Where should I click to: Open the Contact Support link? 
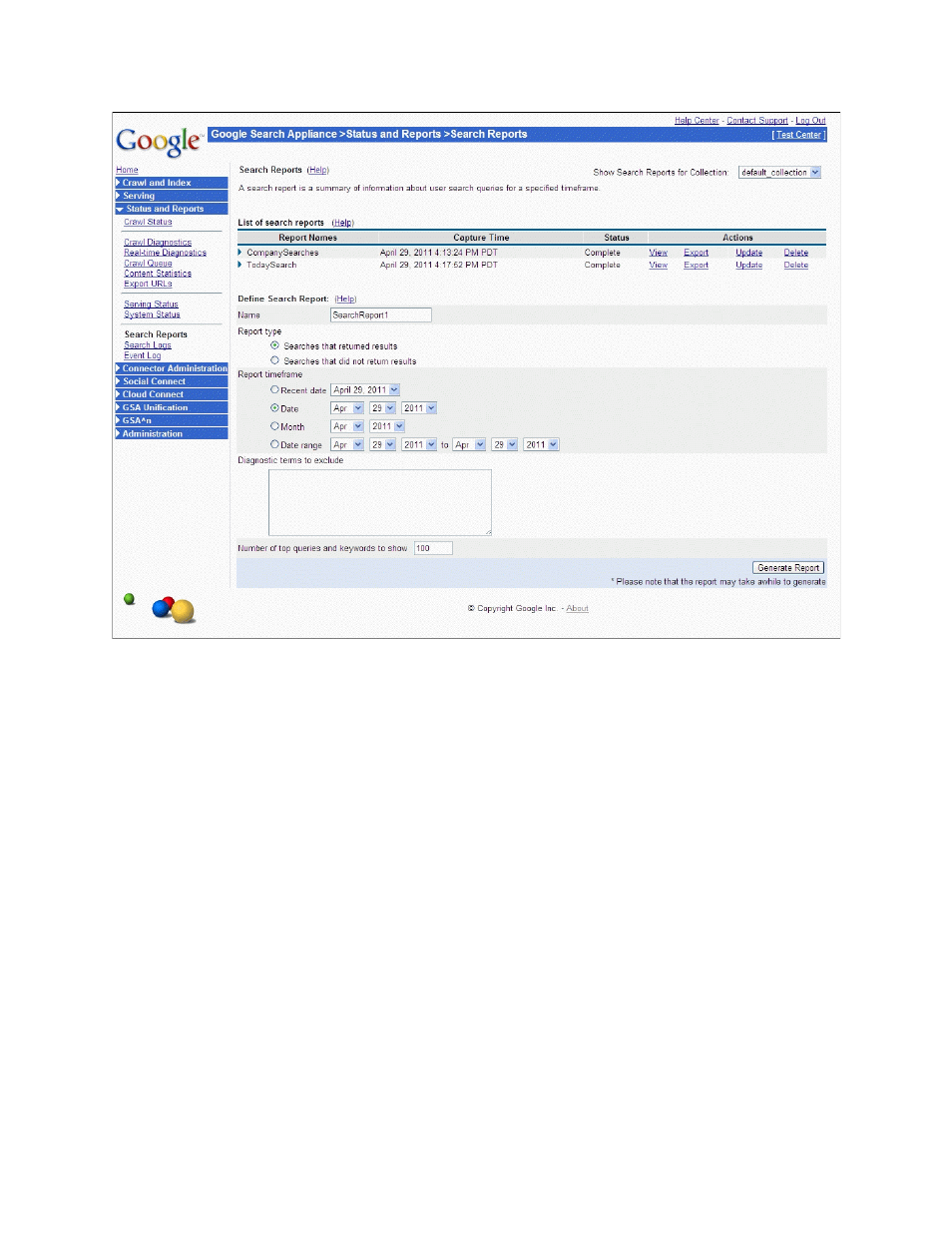(x=757, y=121)
